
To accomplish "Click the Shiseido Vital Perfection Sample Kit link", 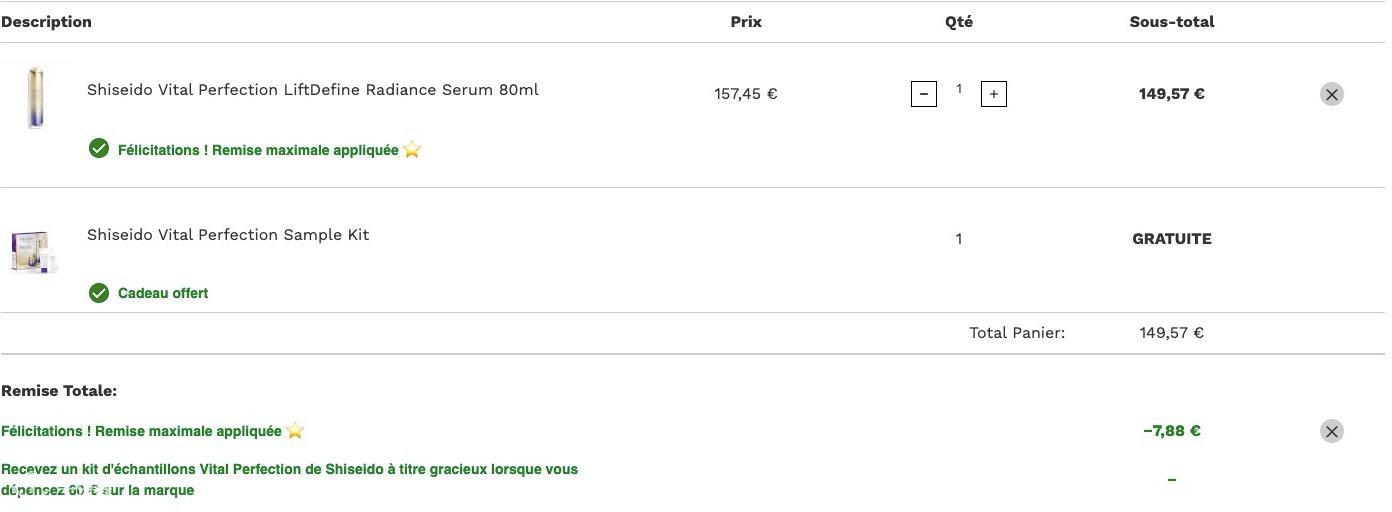I will (x=228, y=235).
